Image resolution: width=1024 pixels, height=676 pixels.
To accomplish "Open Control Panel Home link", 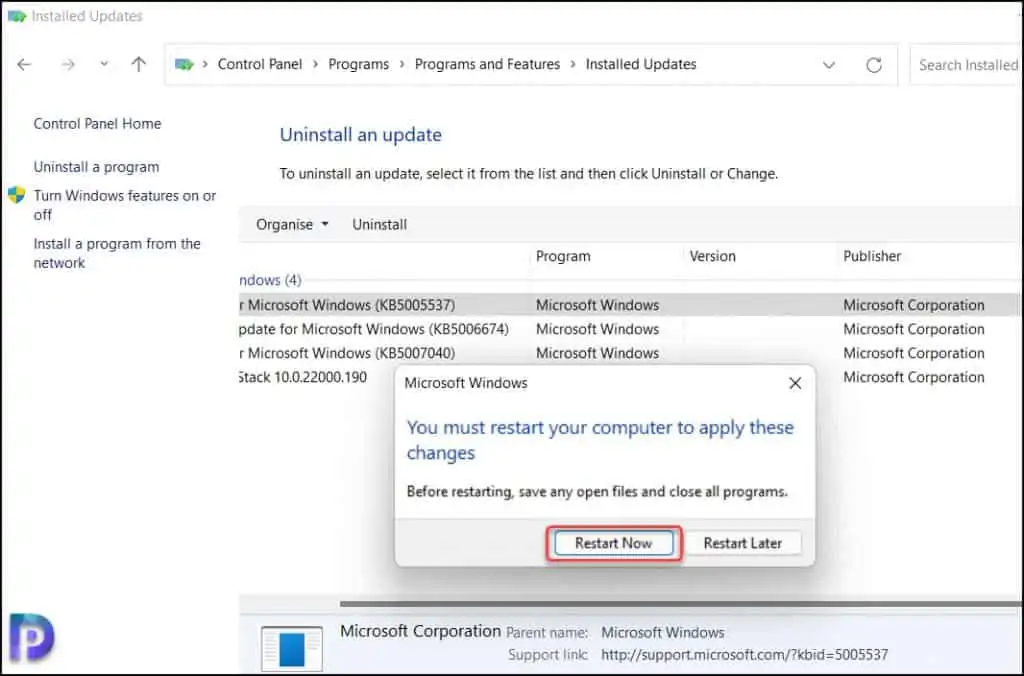I will point(97,123).
